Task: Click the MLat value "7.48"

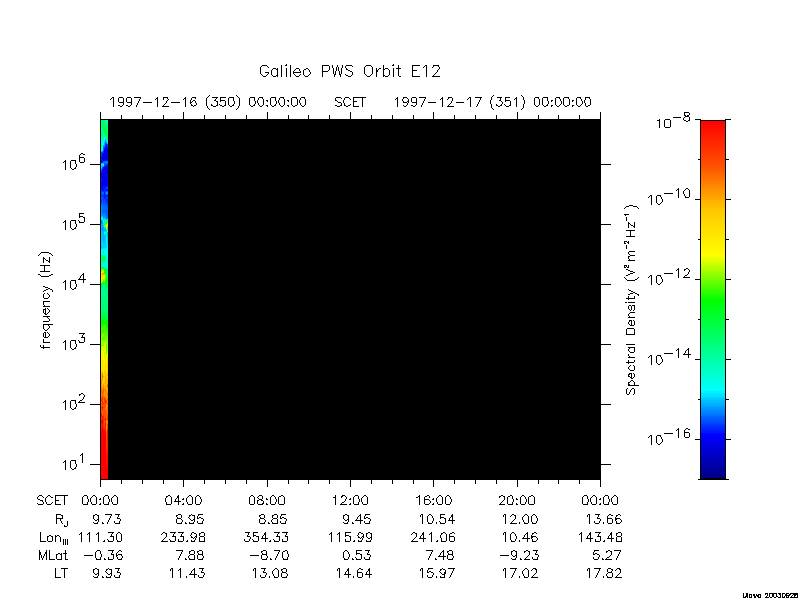Action: pyautogui.click(x=440, y=555)
